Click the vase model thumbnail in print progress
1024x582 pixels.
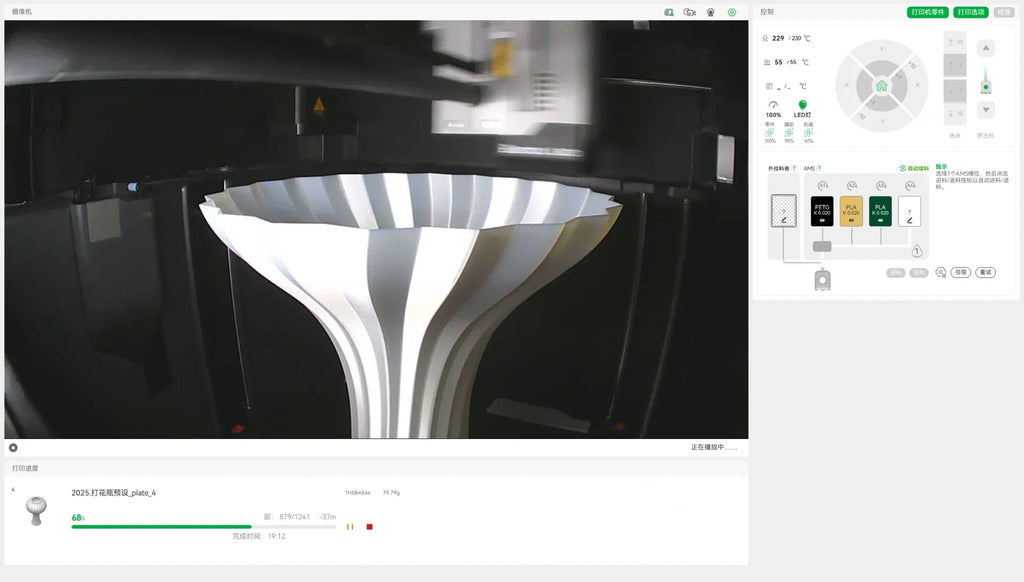37,511
